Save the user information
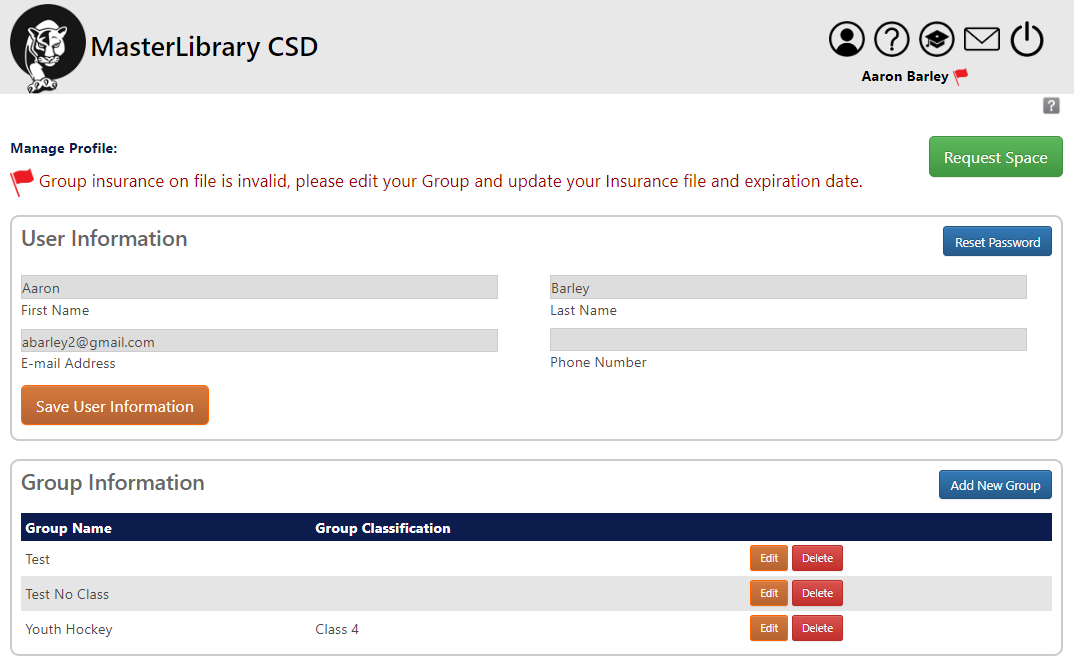The height and width of the screenshot is (666, 1074). coord(114,406)
